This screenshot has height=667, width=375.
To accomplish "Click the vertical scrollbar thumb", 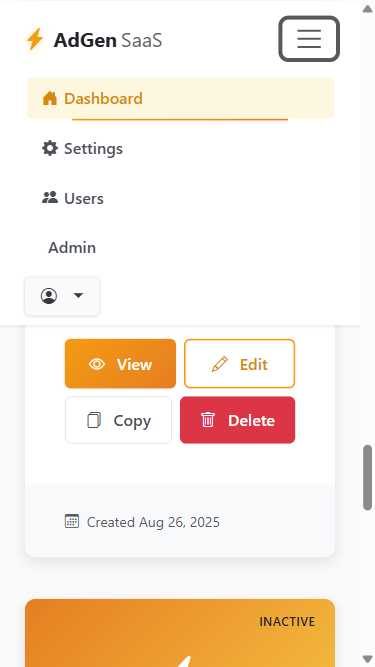I will pyautogui.click(x=368, y=477).
